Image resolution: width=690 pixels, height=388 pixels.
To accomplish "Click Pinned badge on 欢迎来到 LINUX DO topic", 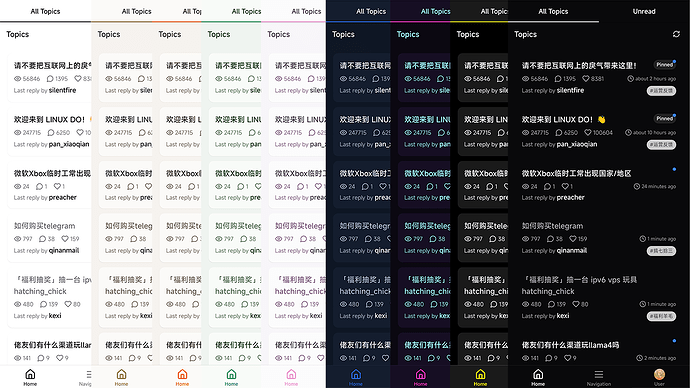I will tap(664, 118).
